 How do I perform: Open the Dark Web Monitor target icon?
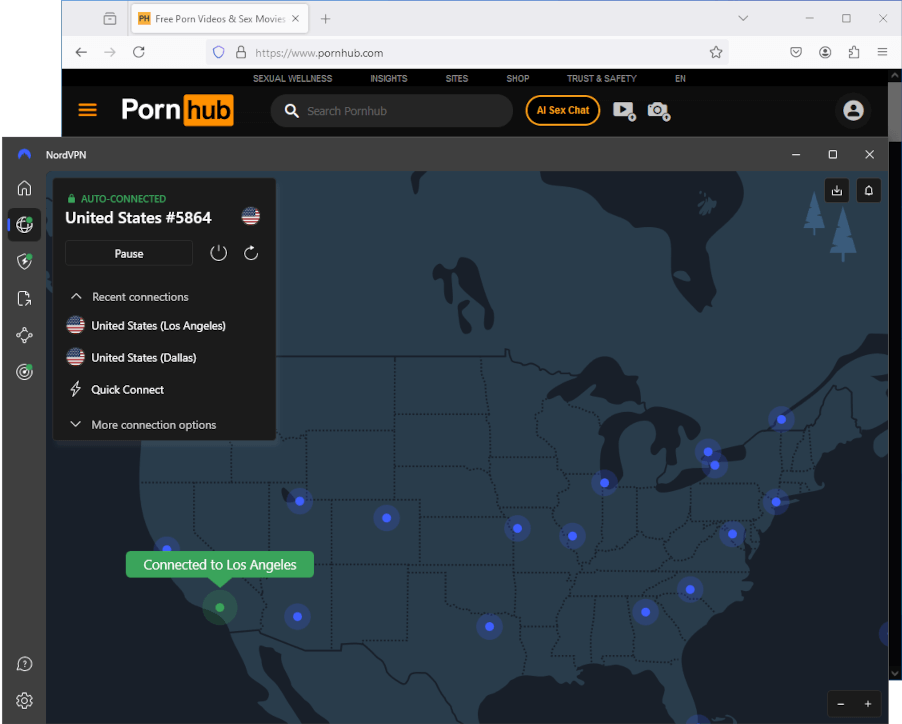[24, 371]
